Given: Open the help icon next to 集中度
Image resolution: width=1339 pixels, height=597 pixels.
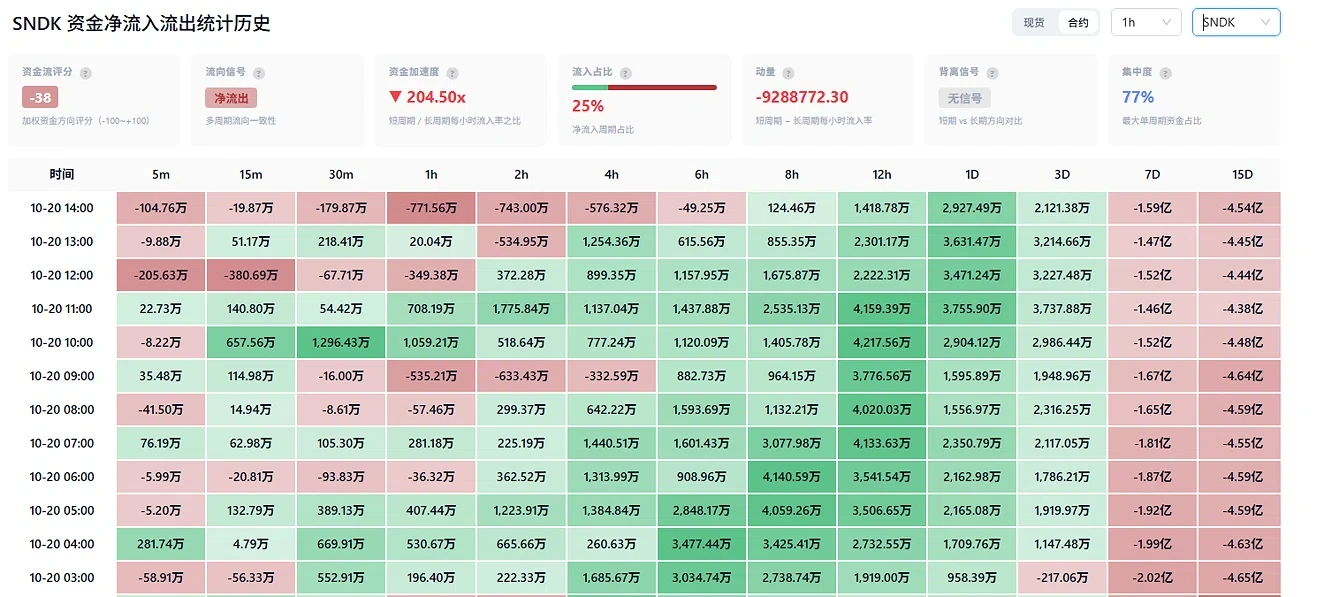Looking at the screenshot, I should pyautogui.click(x=1164, y=73).
